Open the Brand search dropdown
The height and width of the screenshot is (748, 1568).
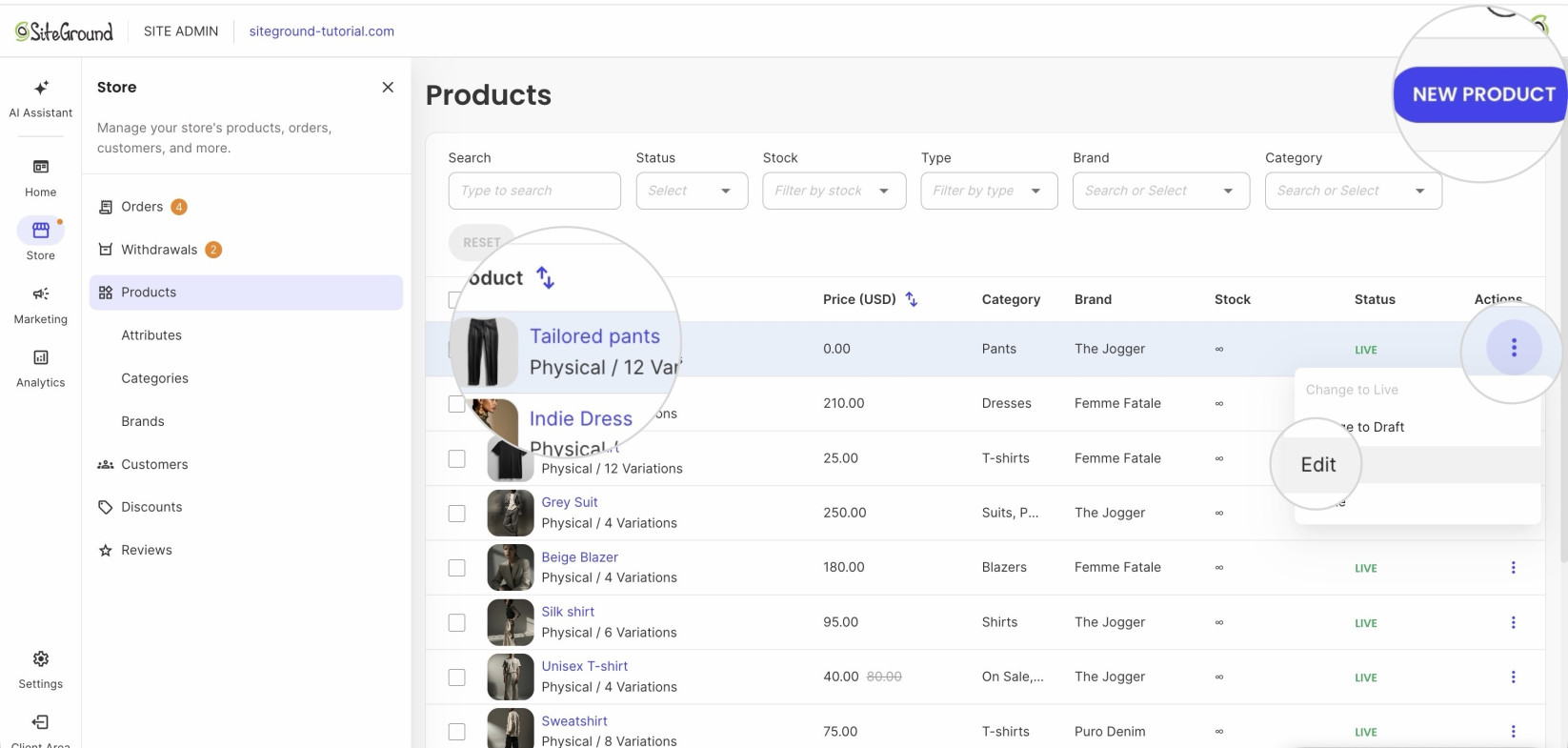pos(1161,191)
